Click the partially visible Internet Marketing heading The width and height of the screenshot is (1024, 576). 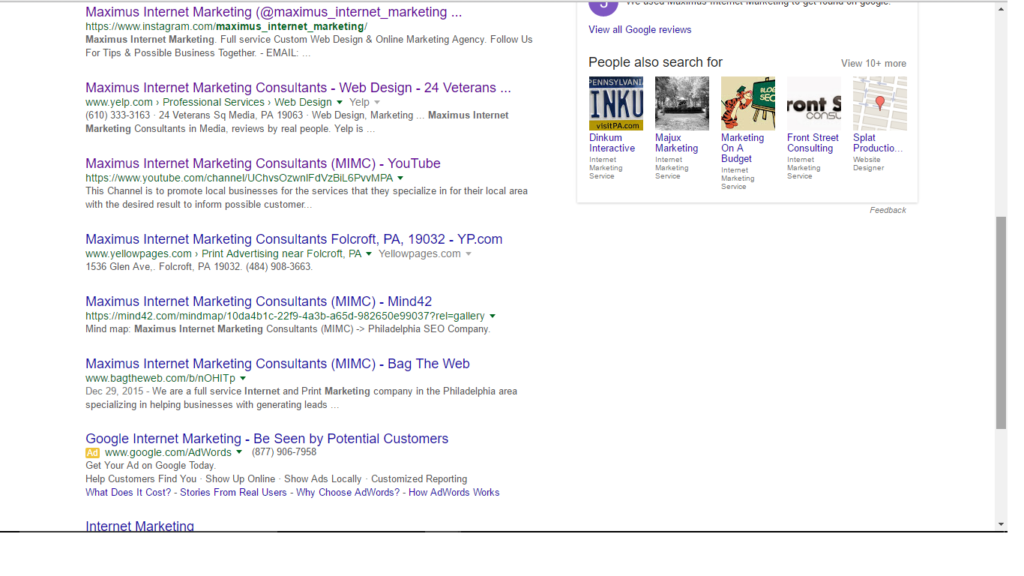pos(140,526)
